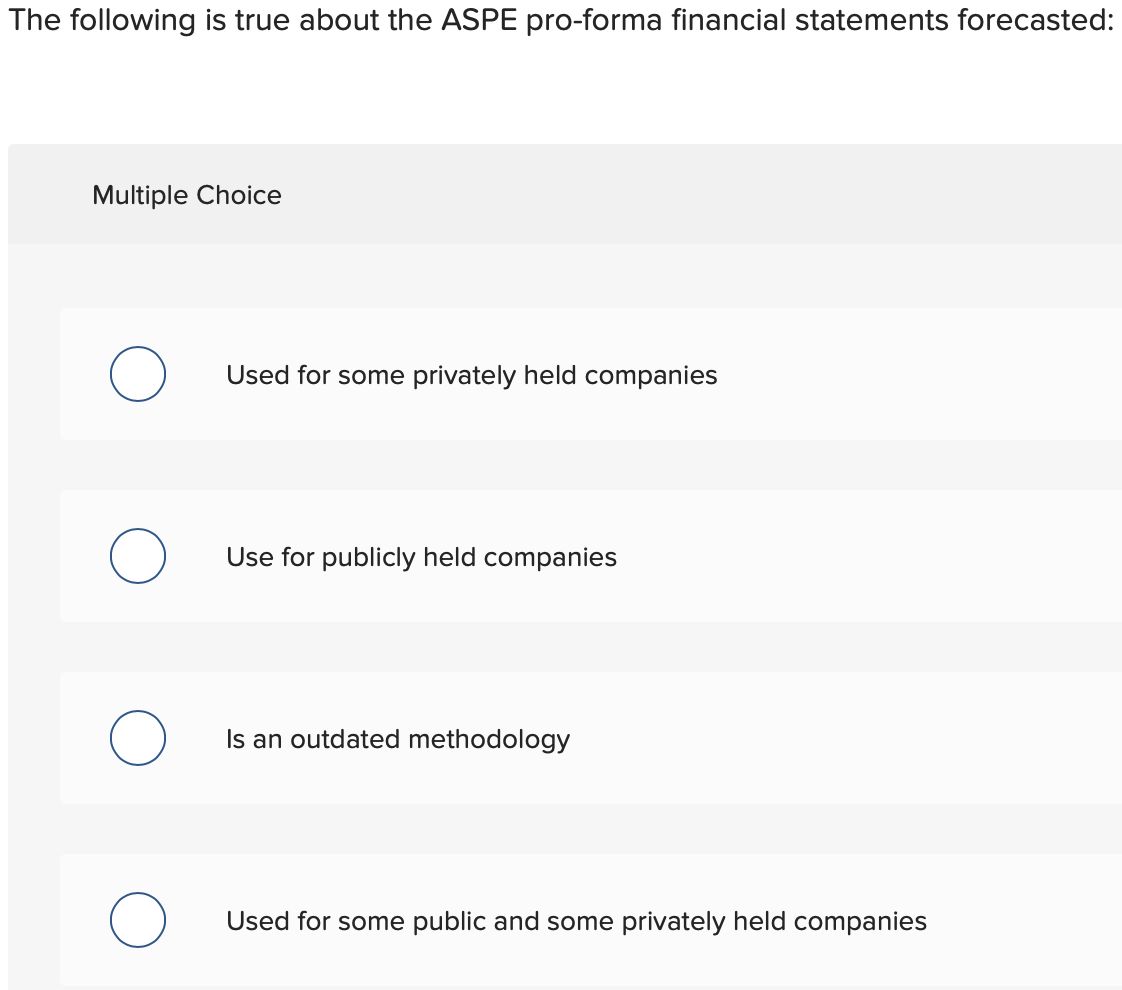This screenshot has height=990, width=1122.
Task: Choose answer "Used for some privately held companies"
Action: [471, 375]
